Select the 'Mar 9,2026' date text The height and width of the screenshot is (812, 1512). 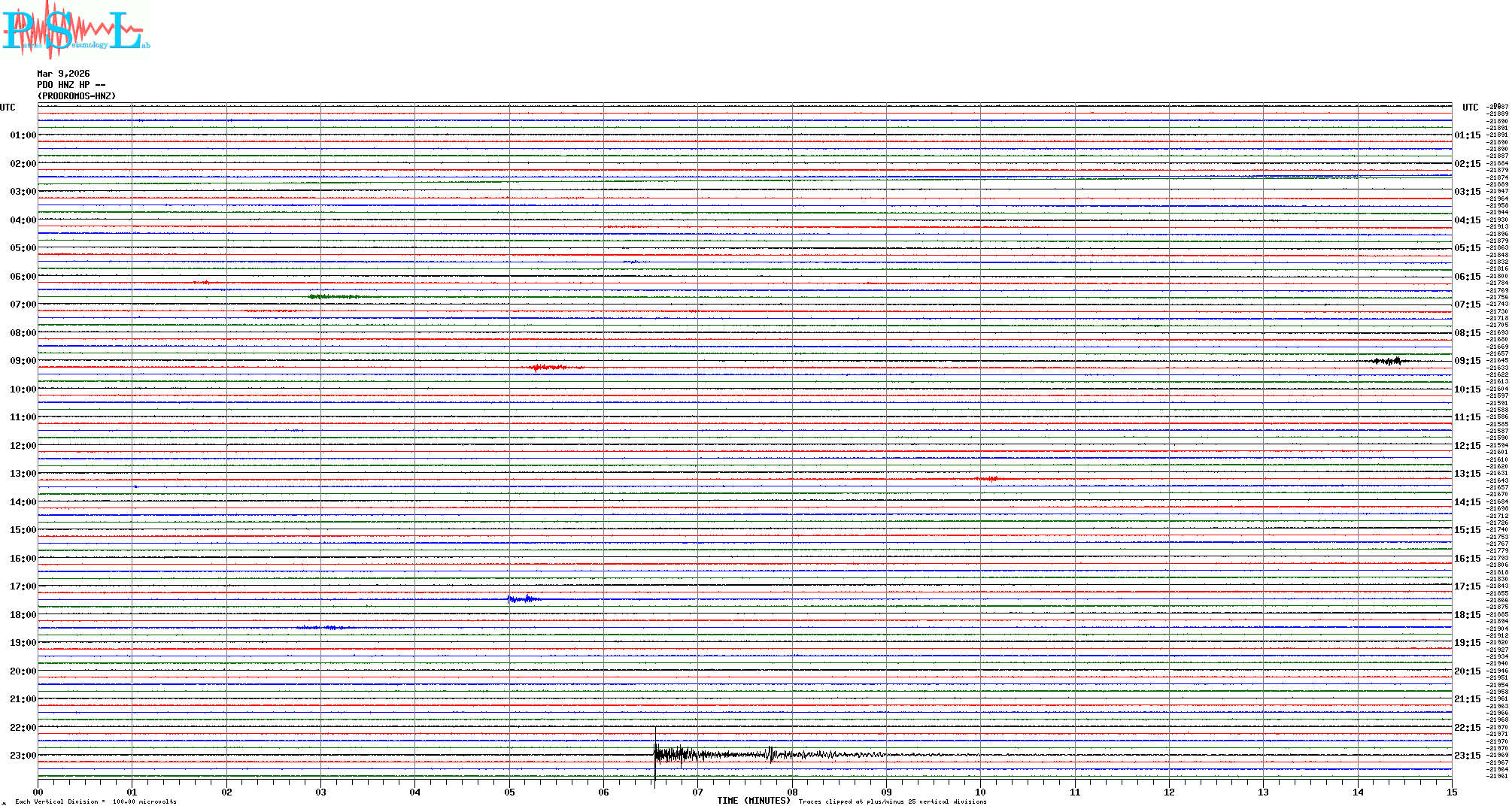[x=63, y=74]
